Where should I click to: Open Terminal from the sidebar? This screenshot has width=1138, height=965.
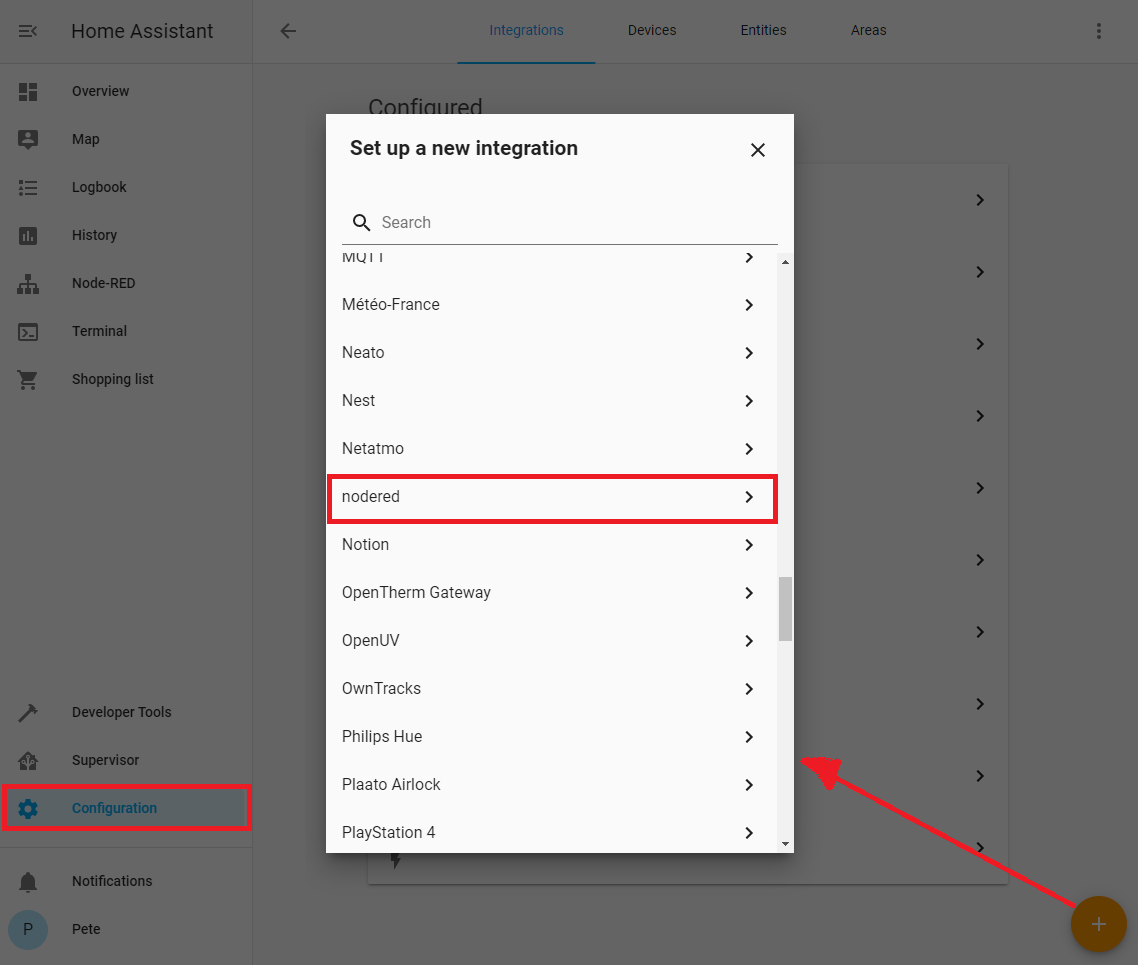(x=126, y=332)
